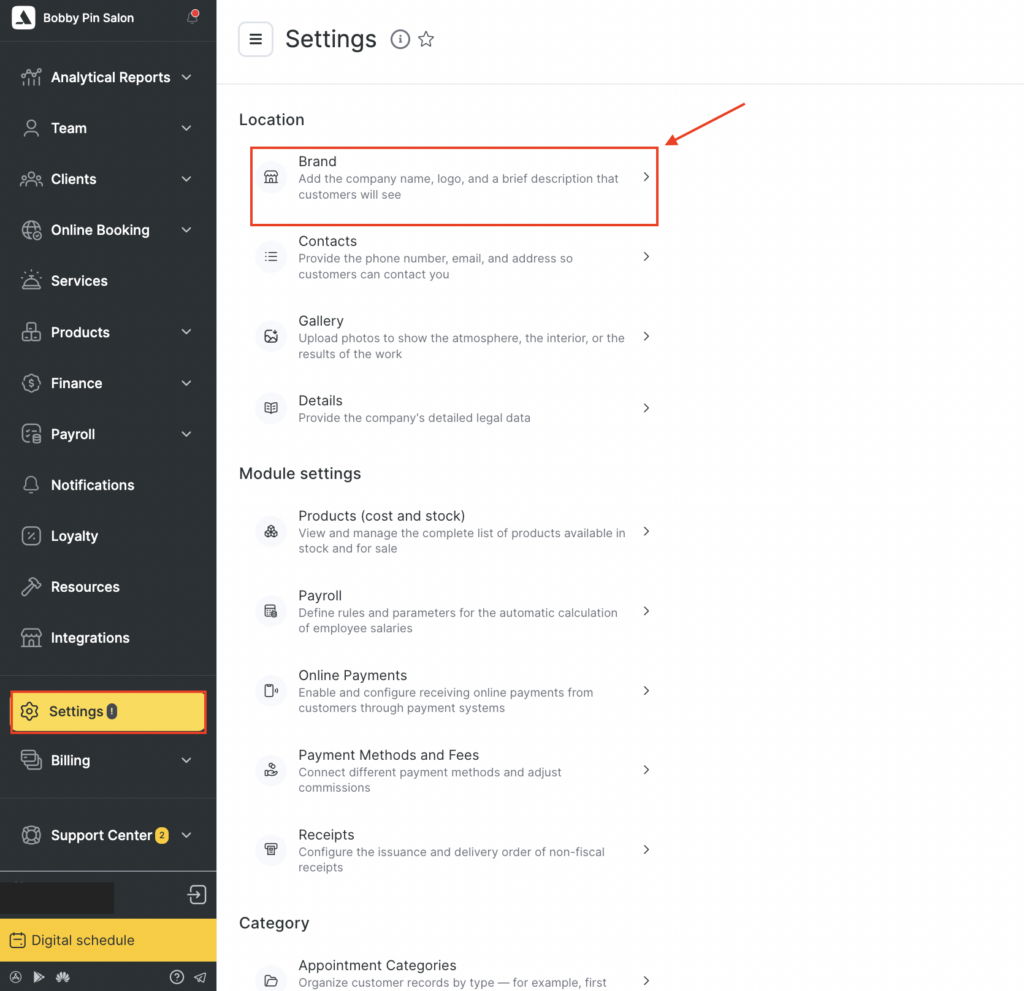
Task: Click the info icon beside Settings title
Action: point(400,39)
